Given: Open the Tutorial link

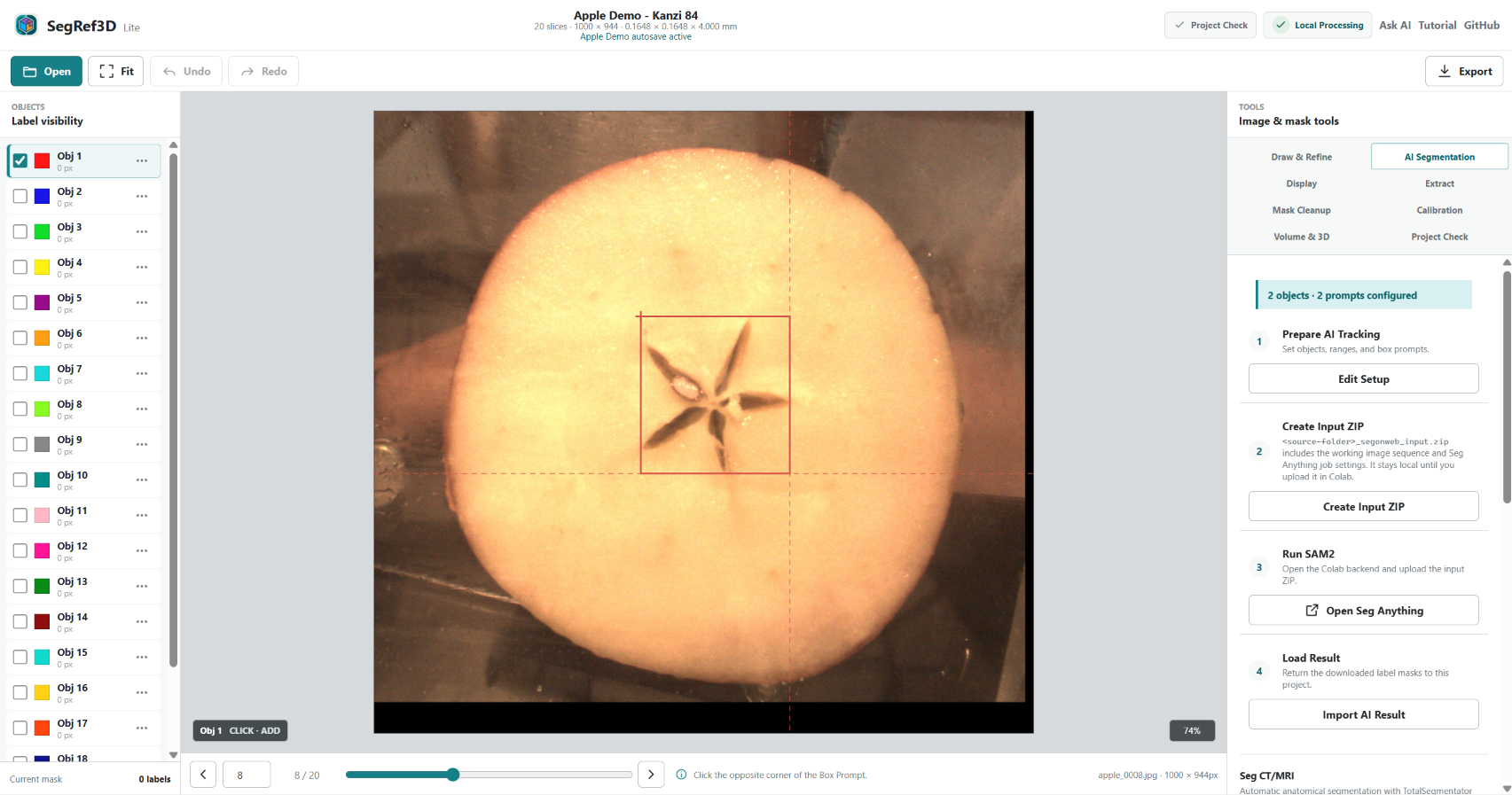Looking at the screenshot, I should (1437, 25).
